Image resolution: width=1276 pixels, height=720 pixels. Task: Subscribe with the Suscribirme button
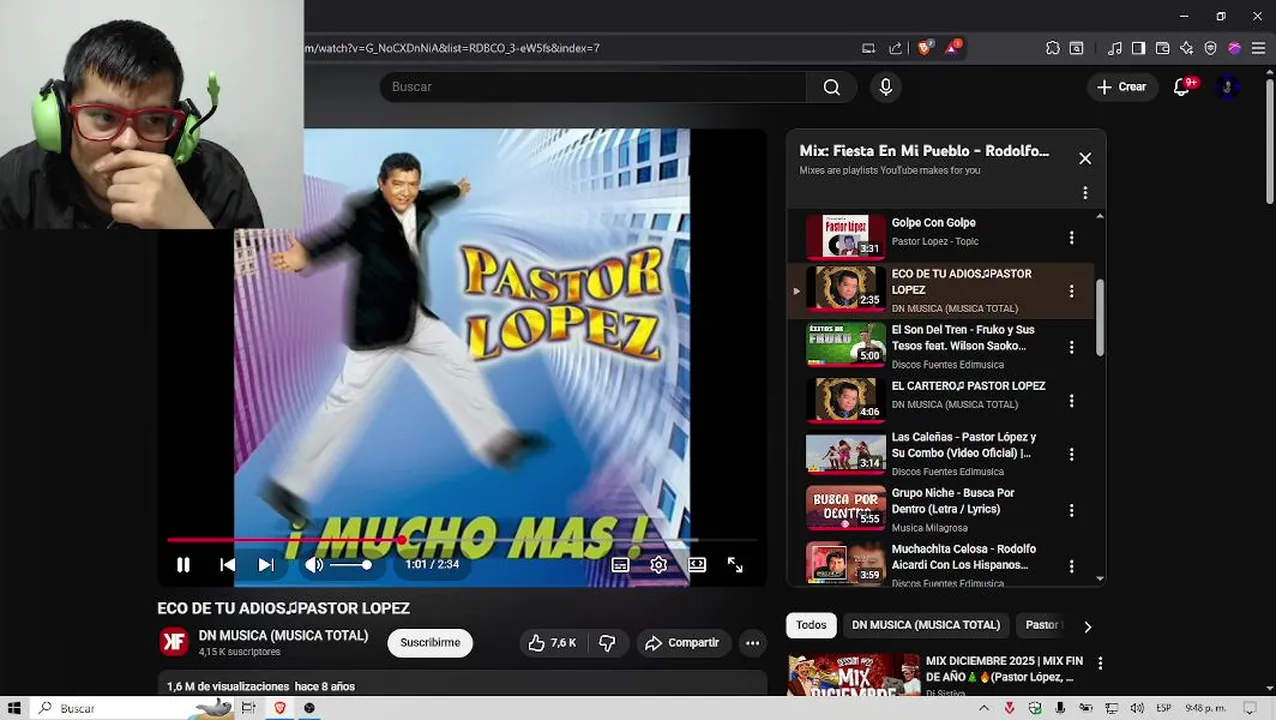430,643
